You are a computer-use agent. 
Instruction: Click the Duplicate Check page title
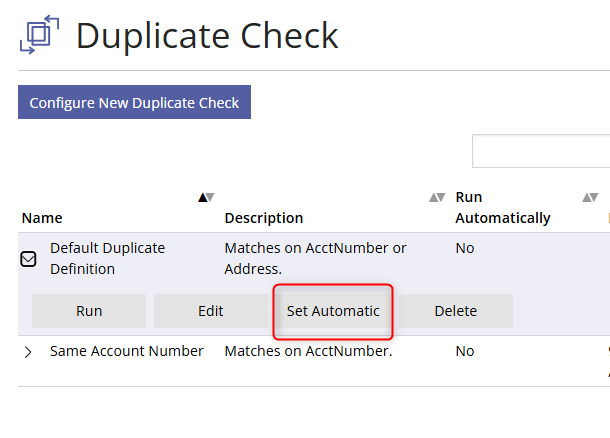tap(207, 36)
